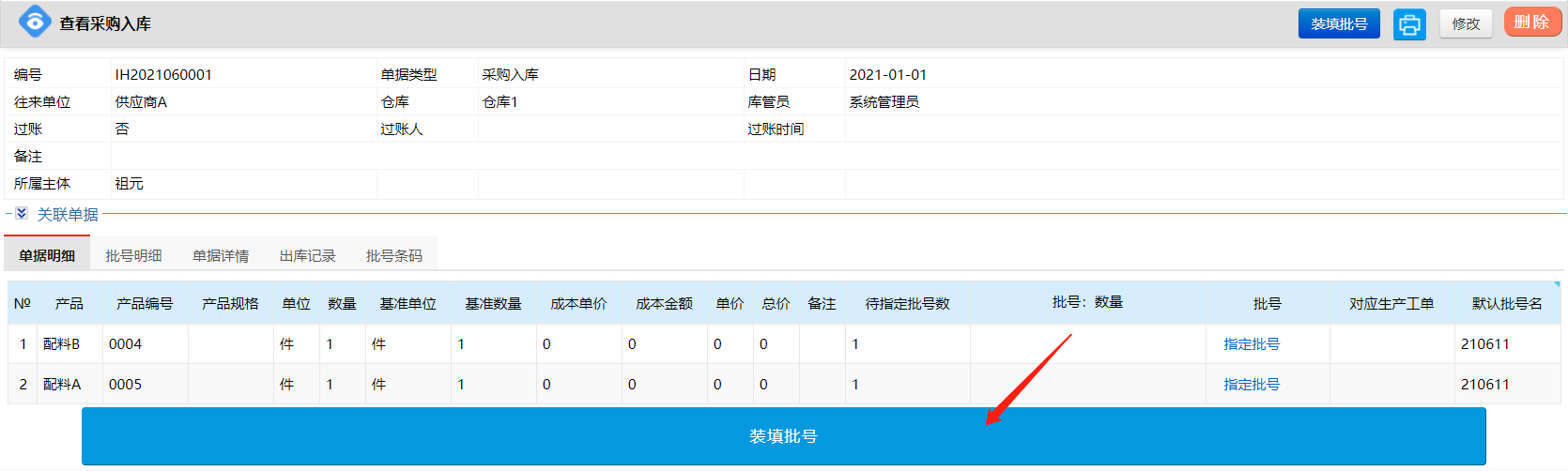Click the 默认批号名 column header
1568x471 pixels.
(1506, 304)
